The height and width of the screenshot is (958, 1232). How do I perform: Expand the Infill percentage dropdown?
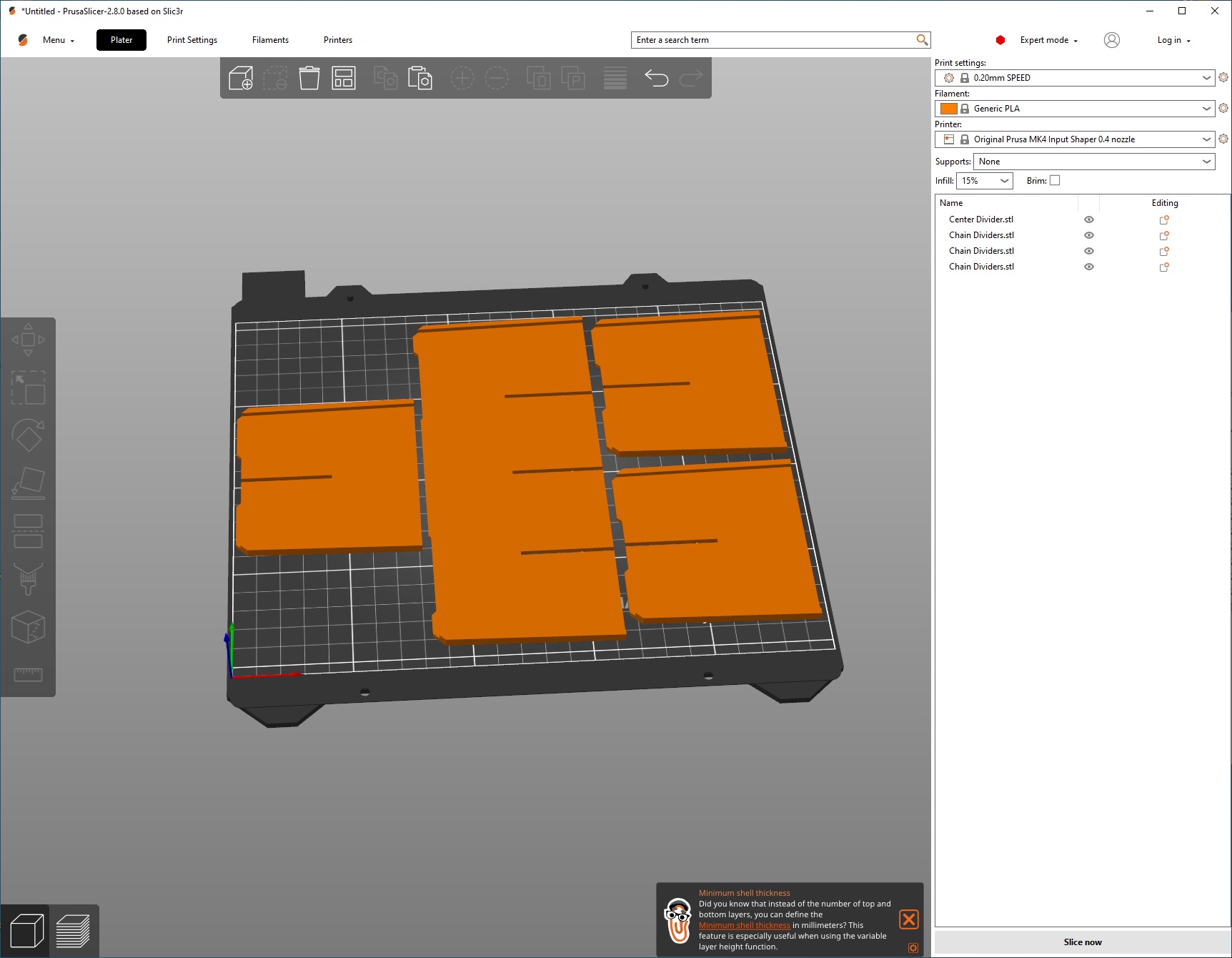click(984, 181)
